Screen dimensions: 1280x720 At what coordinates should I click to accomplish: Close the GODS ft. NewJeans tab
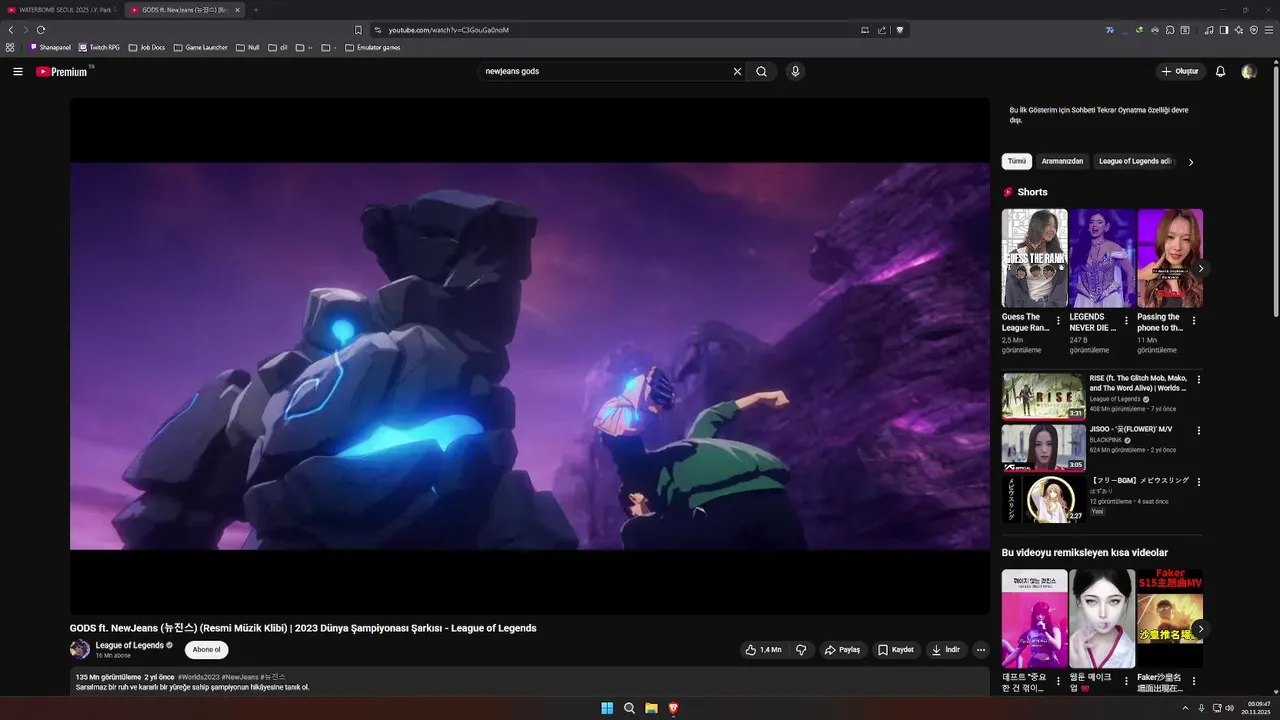[238, 10]
